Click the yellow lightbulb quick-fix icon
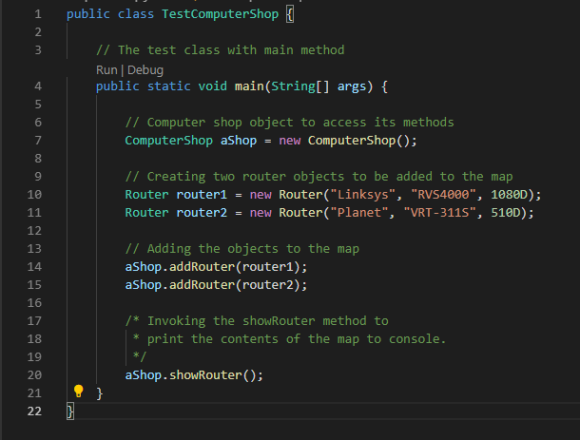 coord(78,391)
